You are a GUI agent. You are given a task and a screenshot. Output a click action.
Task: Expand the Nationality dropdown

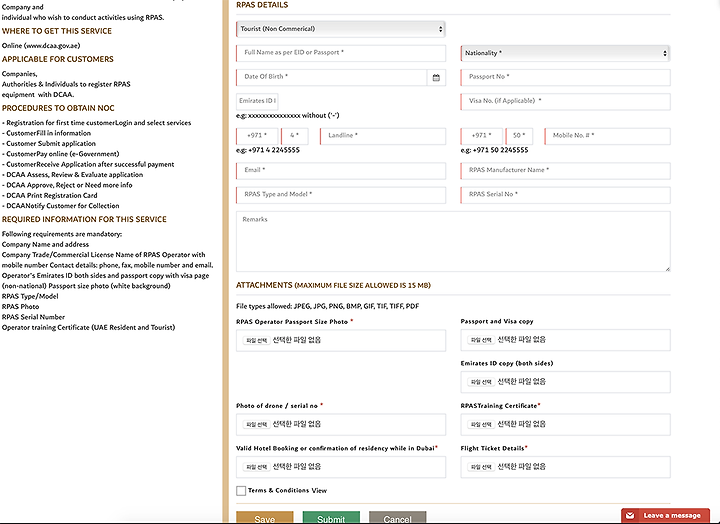point(565,53)
